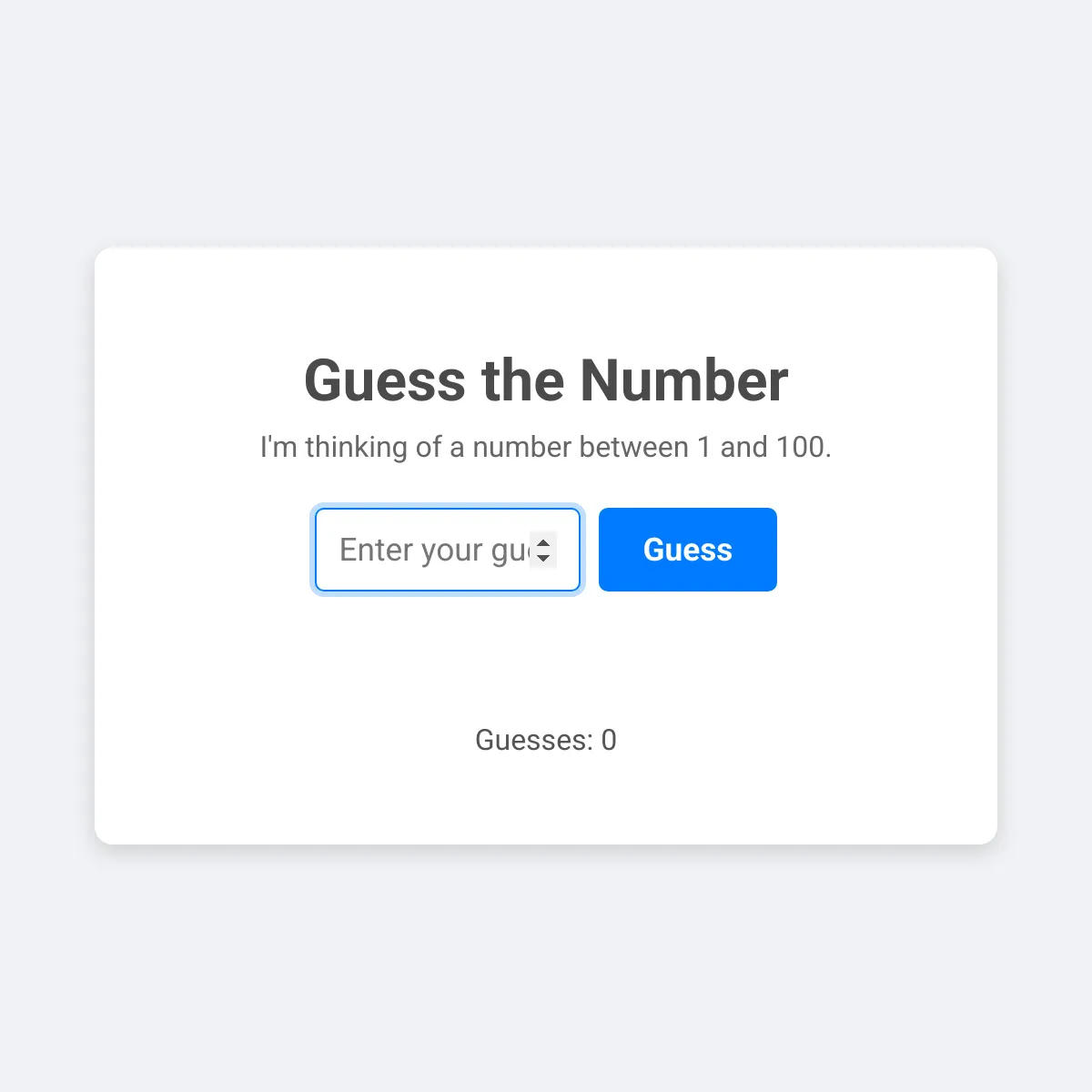Decrease the guess value with the spinner
Viewport: 1092px width, 1092px height.
click(x=543, y=557)
